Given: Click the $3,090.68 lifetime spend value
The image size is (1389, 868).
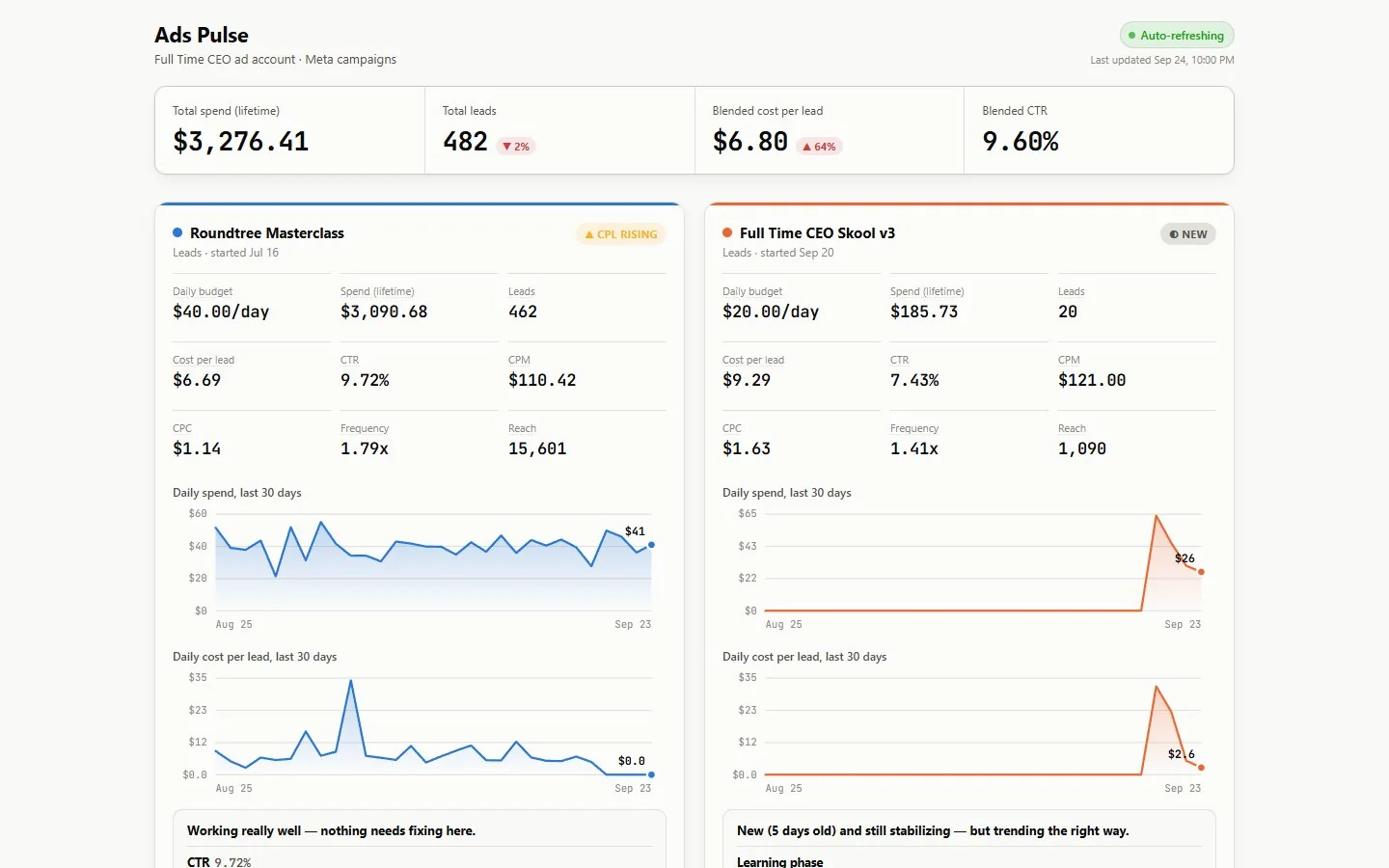Looking at the screenshot, I should point(384,312).
